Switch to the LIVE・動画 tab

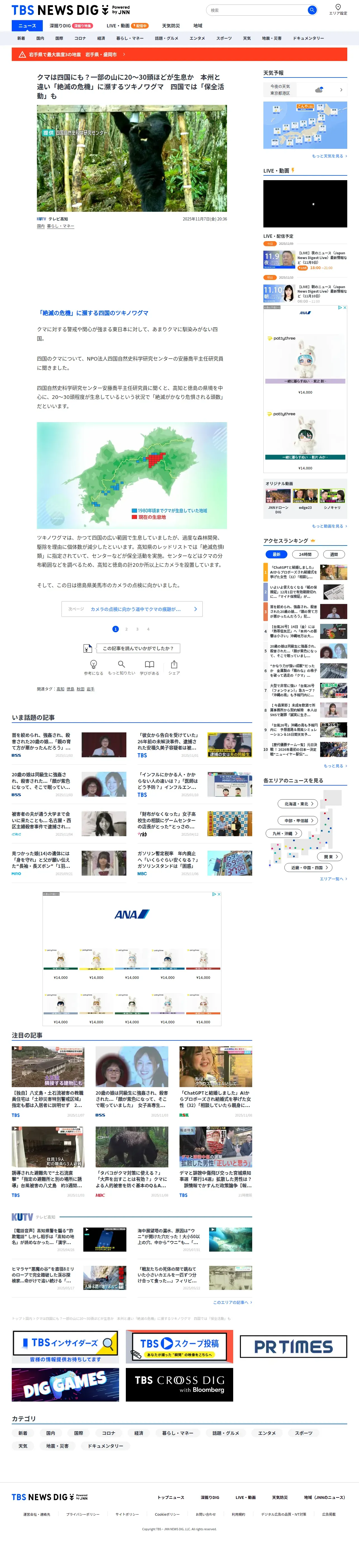point(127,25)
